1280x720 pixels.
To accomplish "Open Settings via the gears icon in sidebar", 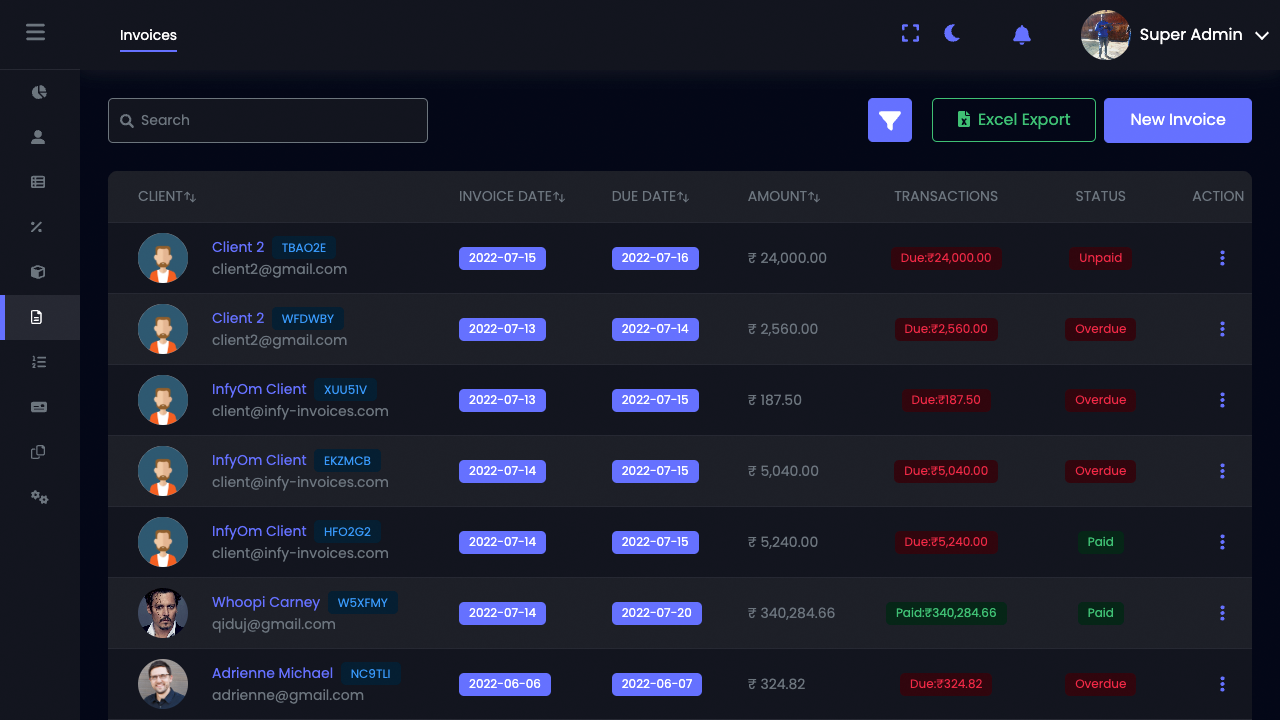I will click(x=38, y=496).
